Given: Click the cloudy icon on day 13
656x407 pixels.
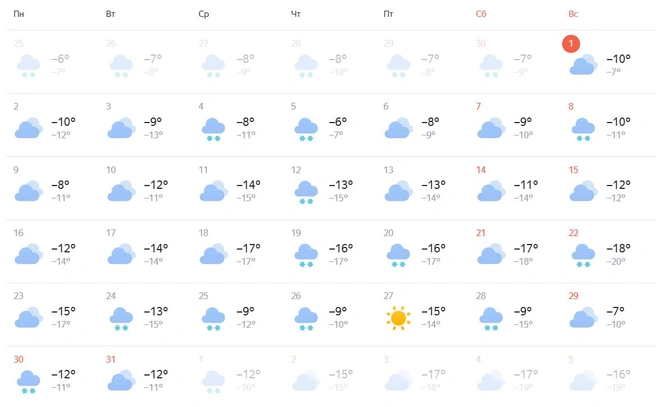Looking at the screenshot, I should pyautogui.click(x=399, y=191).
